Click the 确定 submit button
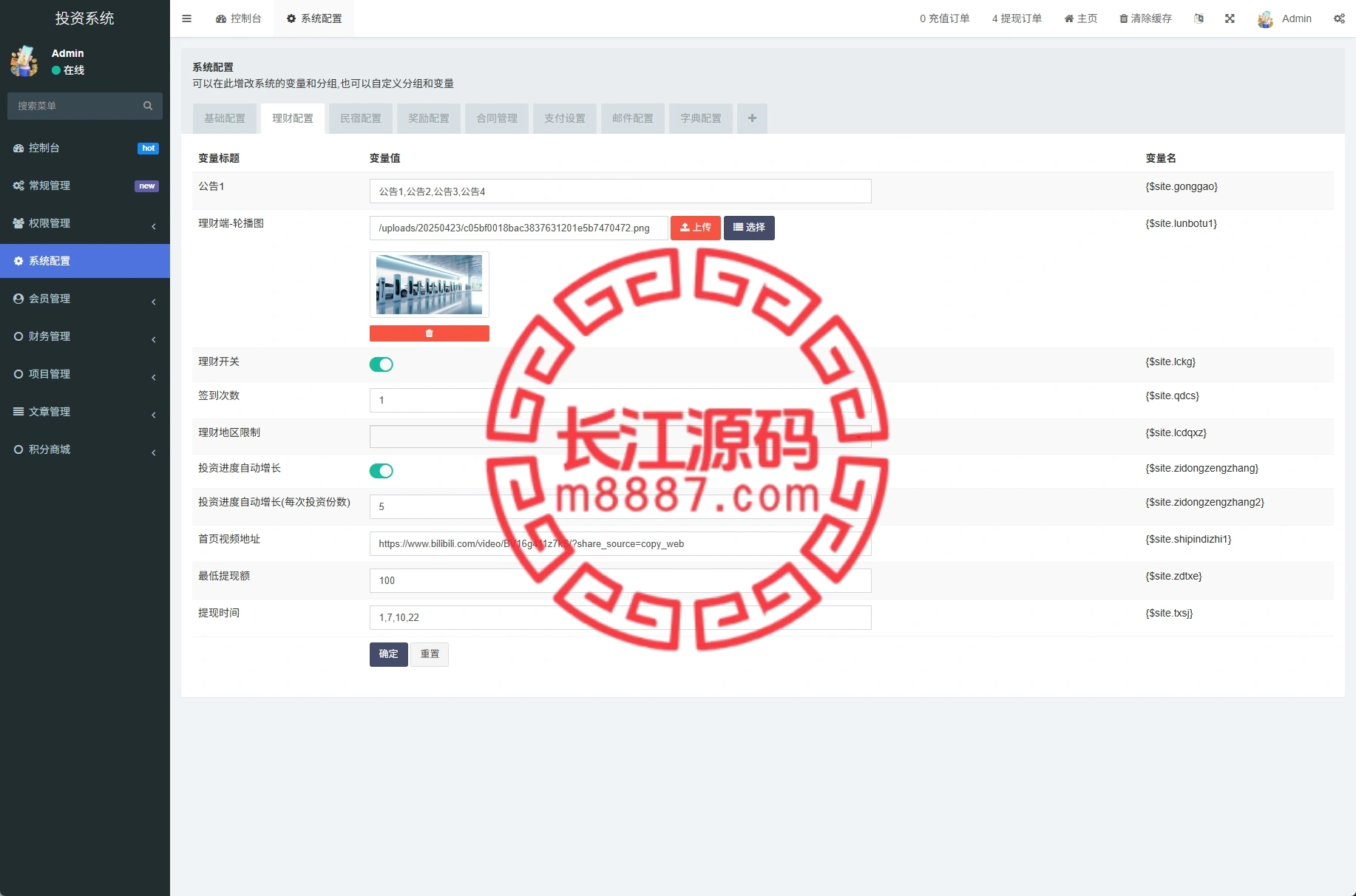 tap(389, 654)
